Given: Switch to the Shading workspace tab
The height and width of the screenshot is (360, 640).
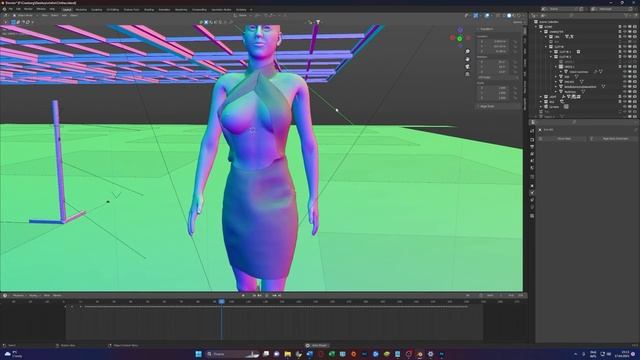Looking at the screenshot, I should [149, 9].
